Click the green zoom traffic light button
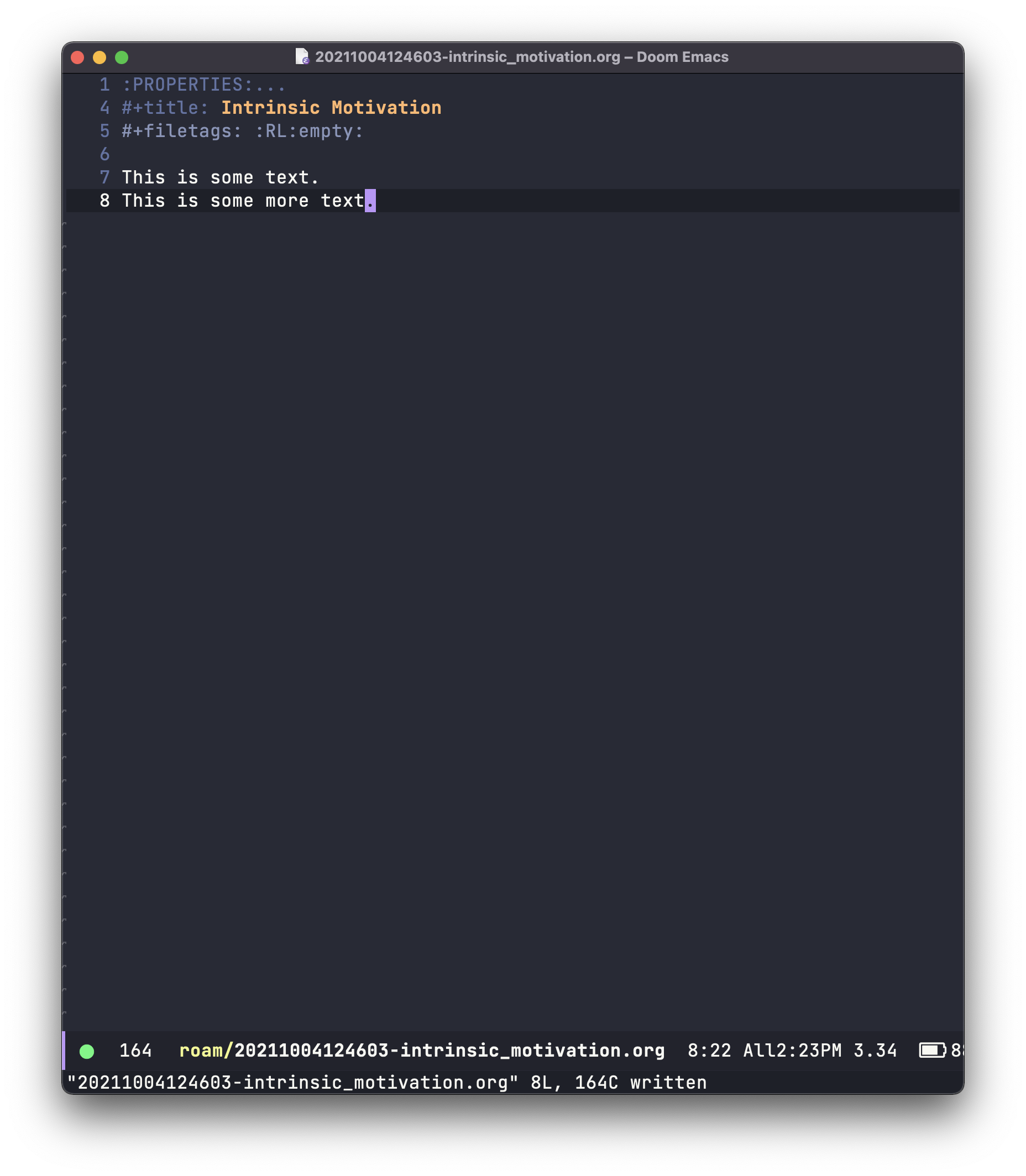This screenshot has height=1176, width=1026. [x=122, y=57]
